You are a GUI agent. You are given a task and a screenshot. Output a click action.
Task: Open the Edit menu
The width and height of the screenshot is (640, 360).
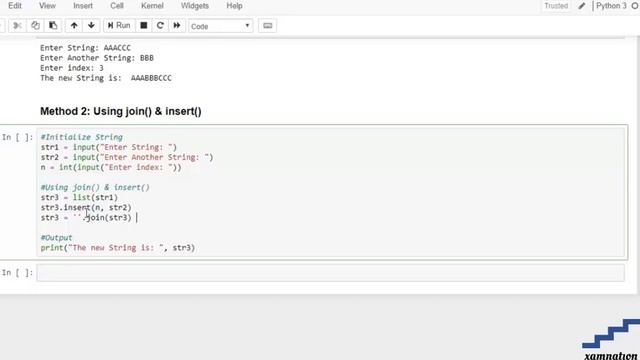15,6
